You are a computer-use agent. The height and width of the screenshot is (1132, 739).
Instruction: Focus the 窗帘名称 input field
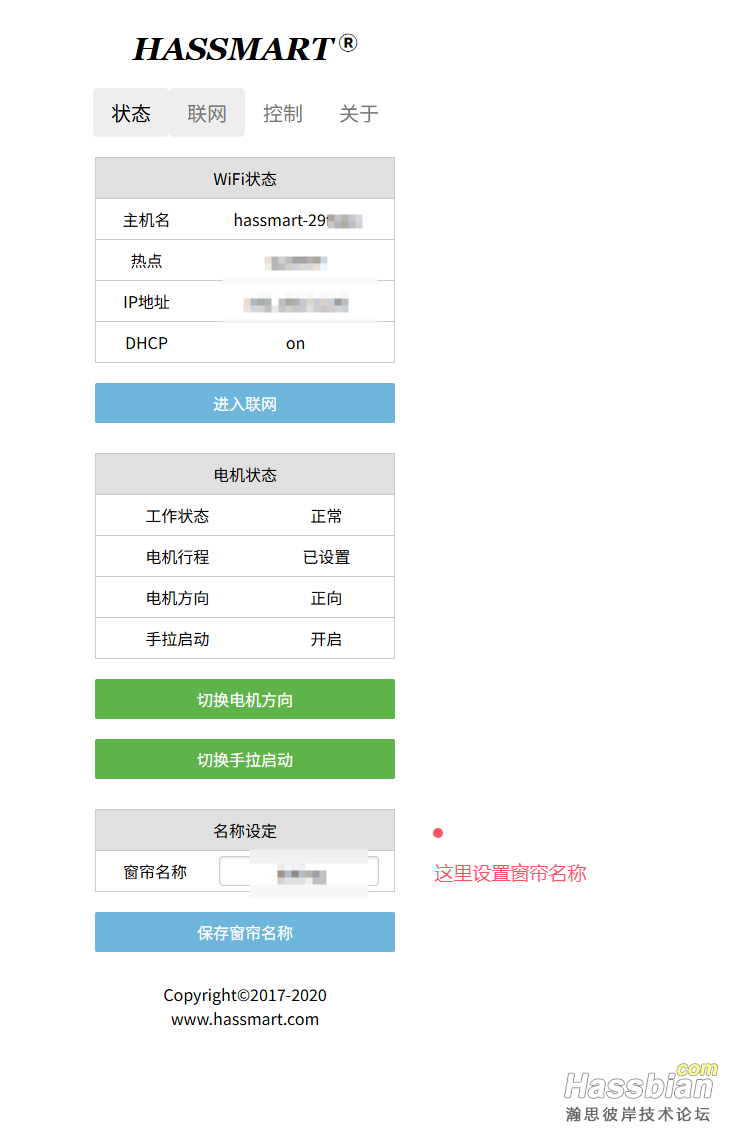[299, 871]
